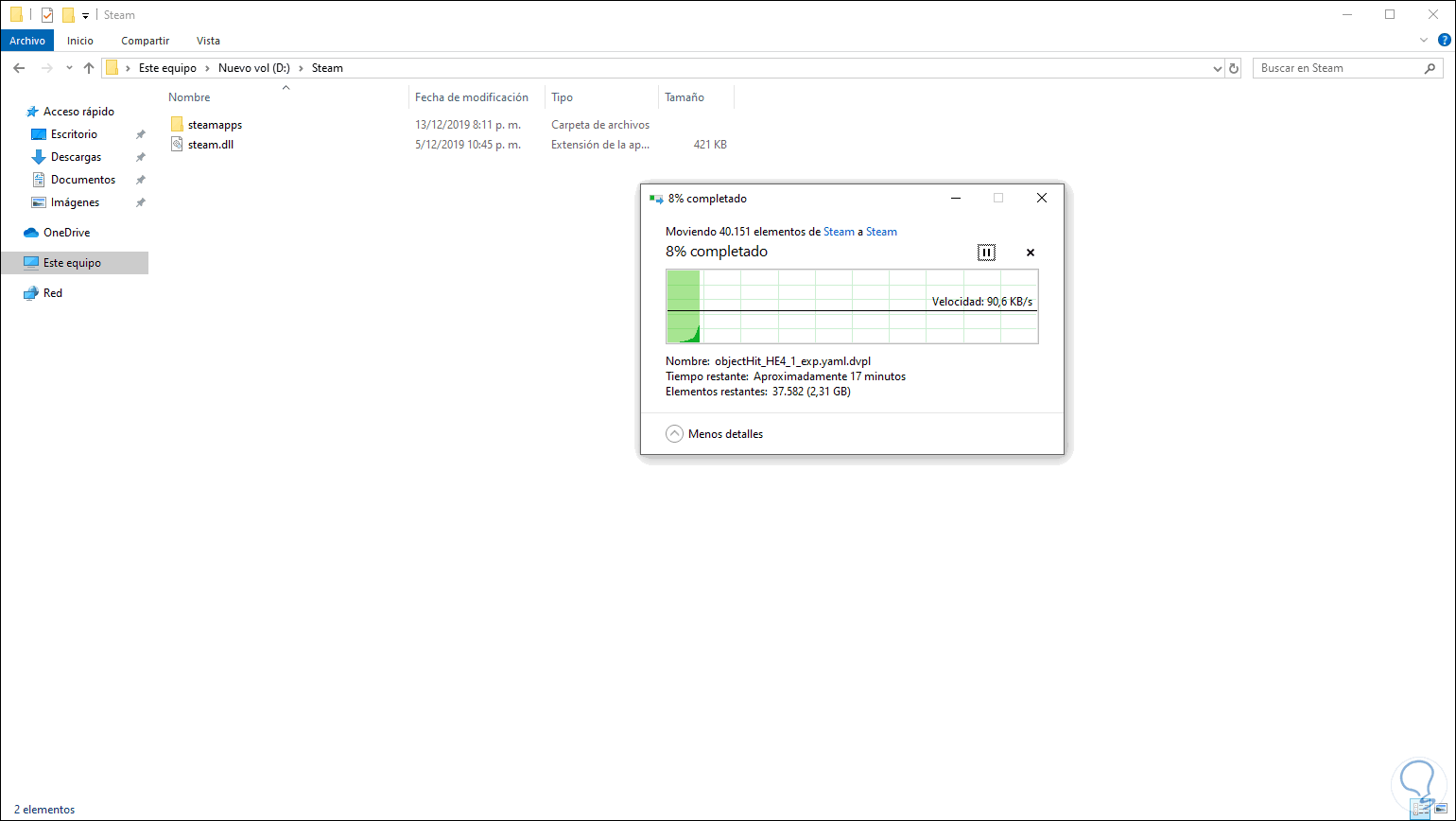Select Este equipo in the navigation pane
The height and width of the screenshot is (821, 1456).
click(75, 263)
